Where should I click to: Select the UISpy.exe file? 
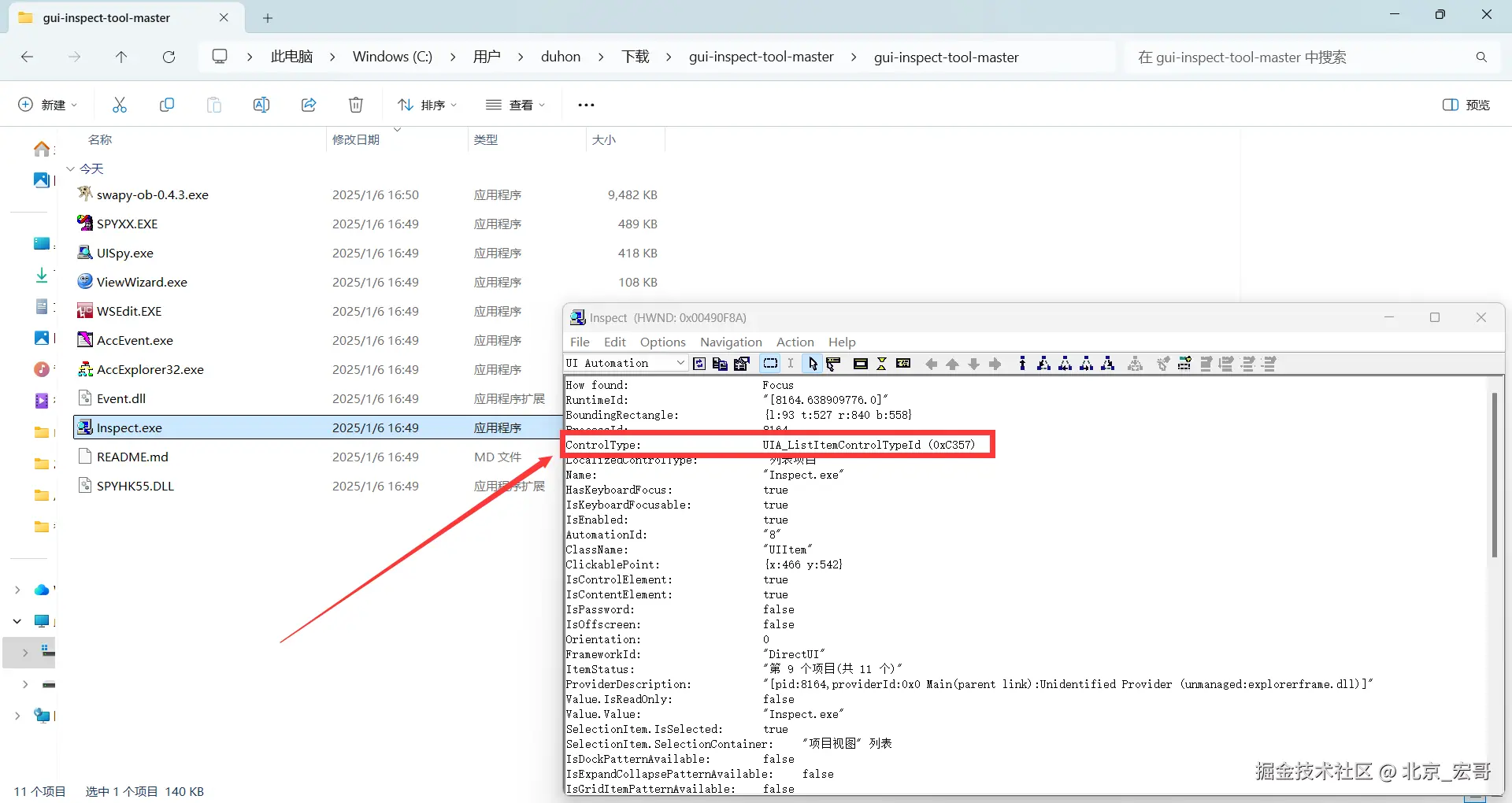coord(367,253)
